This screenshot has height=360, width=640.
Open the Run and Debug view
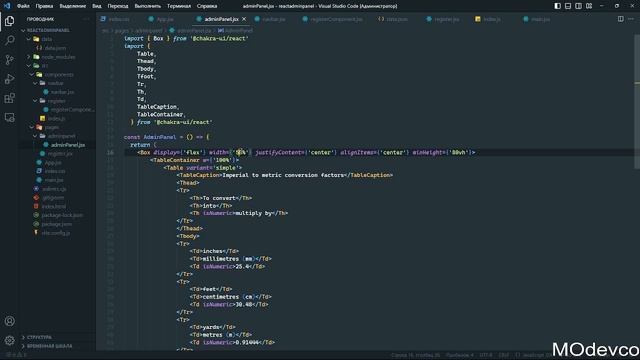[x=9, y=79]
